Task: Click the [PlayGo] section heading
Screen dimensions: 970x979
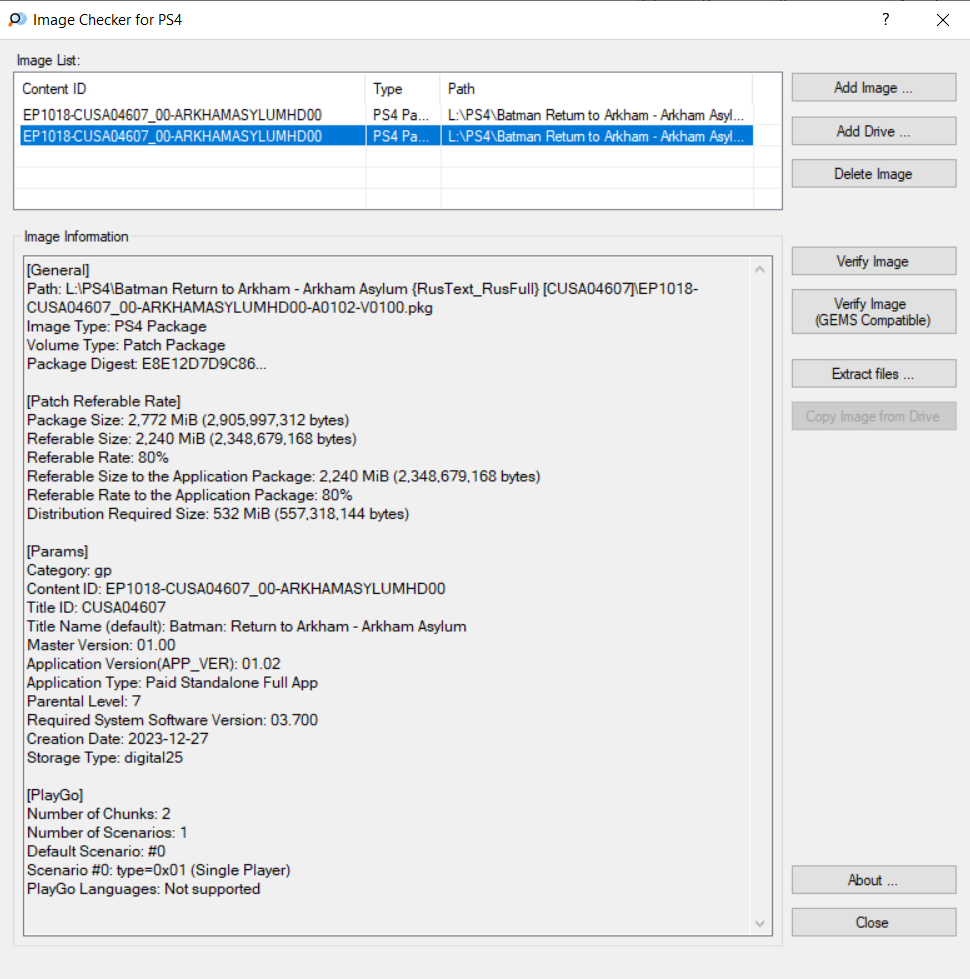Action: [x=55, y=795]
